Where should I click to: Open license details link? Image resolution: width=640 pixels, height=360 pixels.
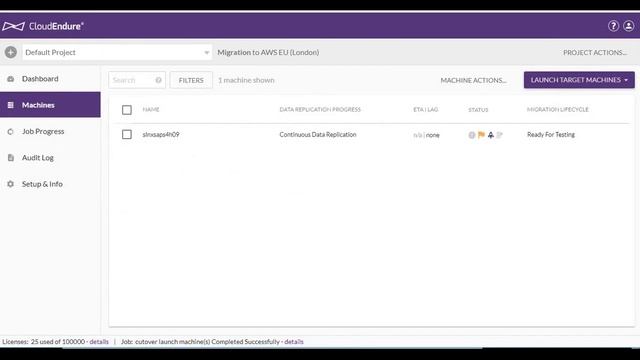click(99, 342)
